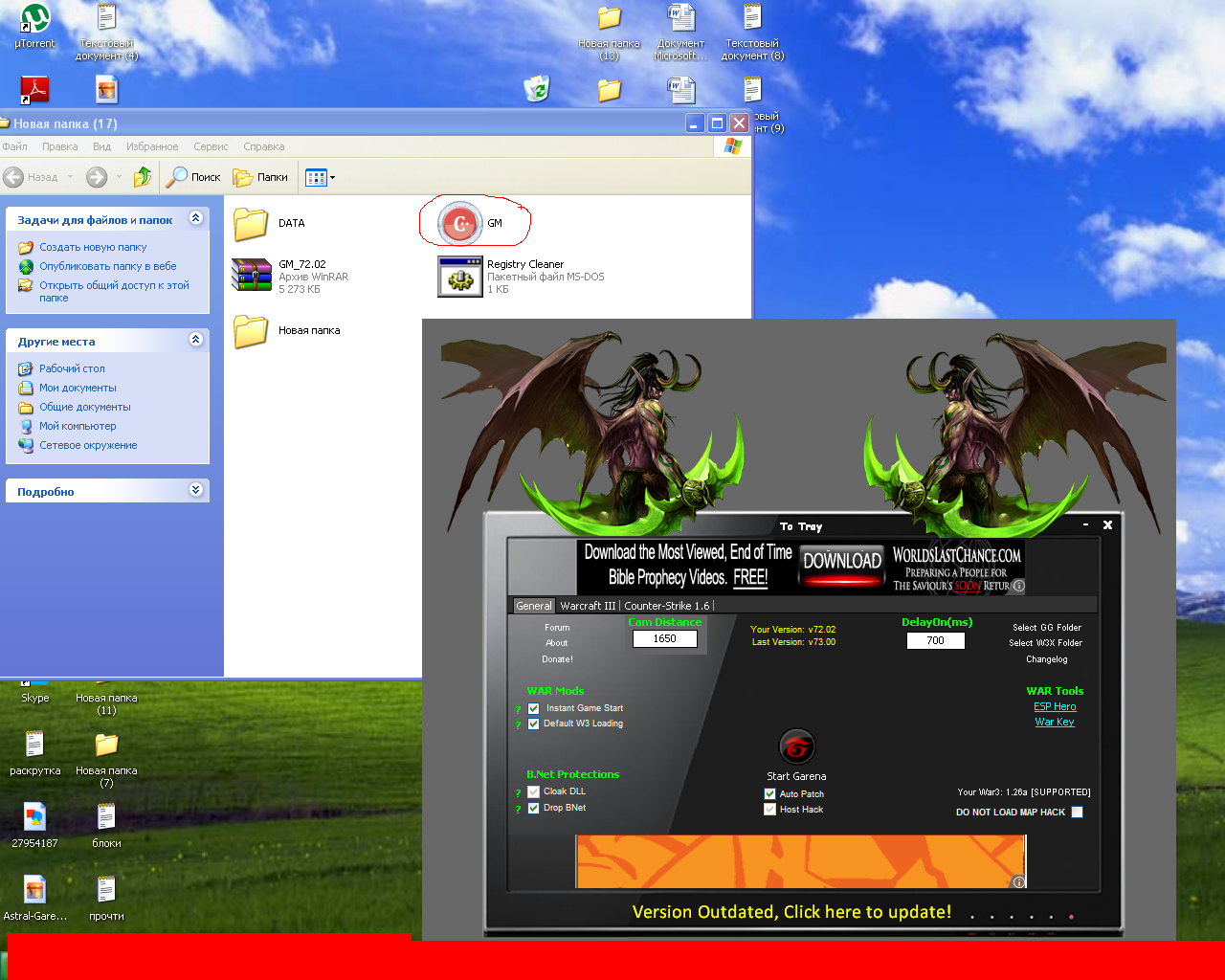This screenshot has height=980, width=1225.
Task: Open the Changelog
Action: click(1047, 659)
